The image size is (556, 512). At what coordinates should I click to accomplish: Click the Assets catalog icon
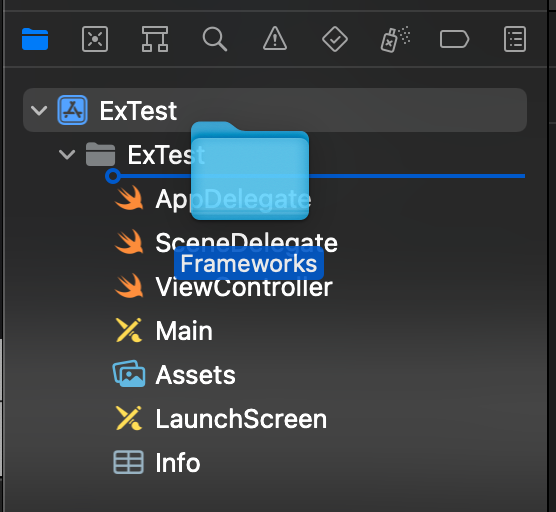coord(129,374)
